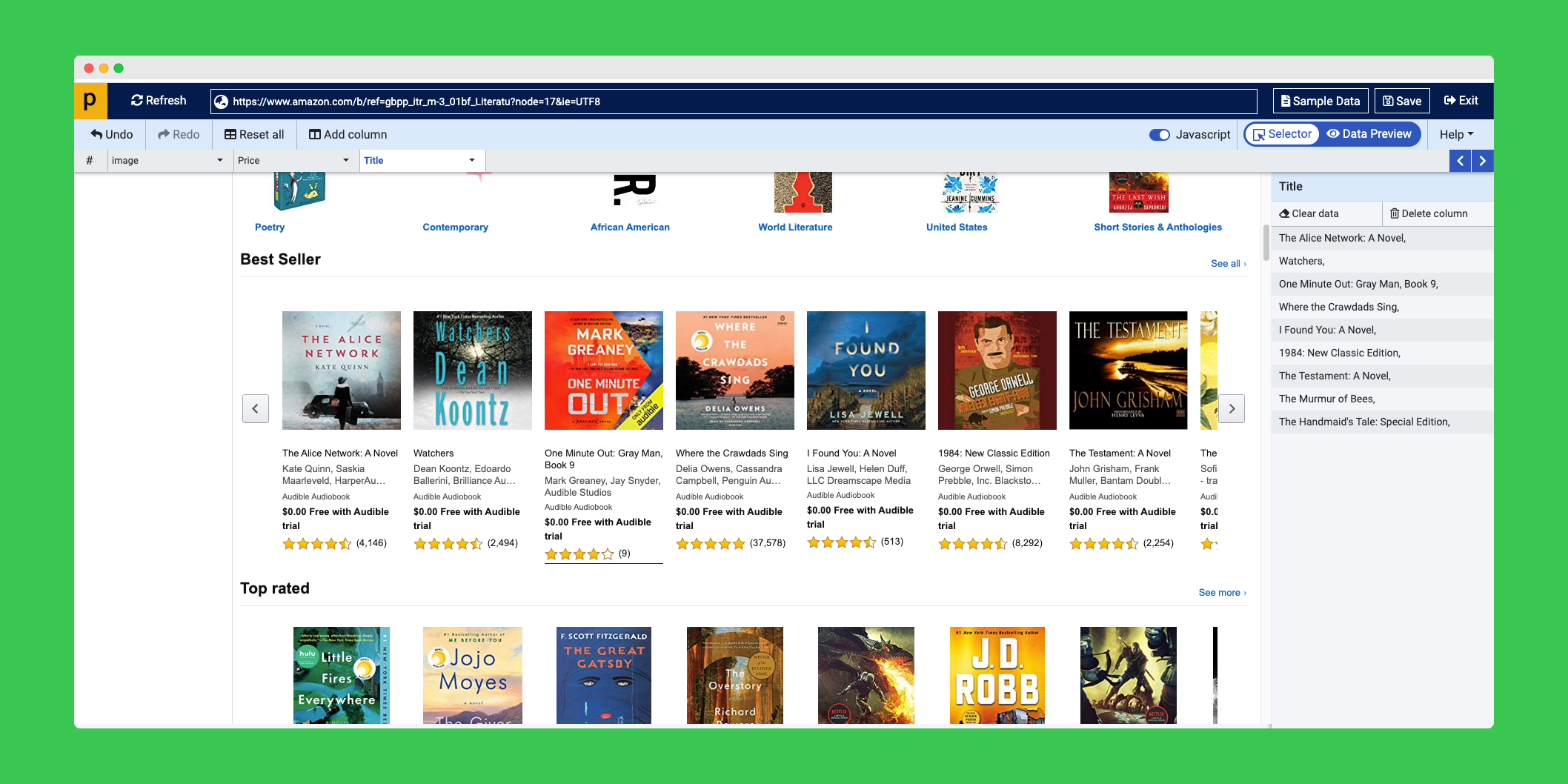Screen dimensions: 1568x784
Task: Switch to Data Preview mode
Action: click(1369, 134)
